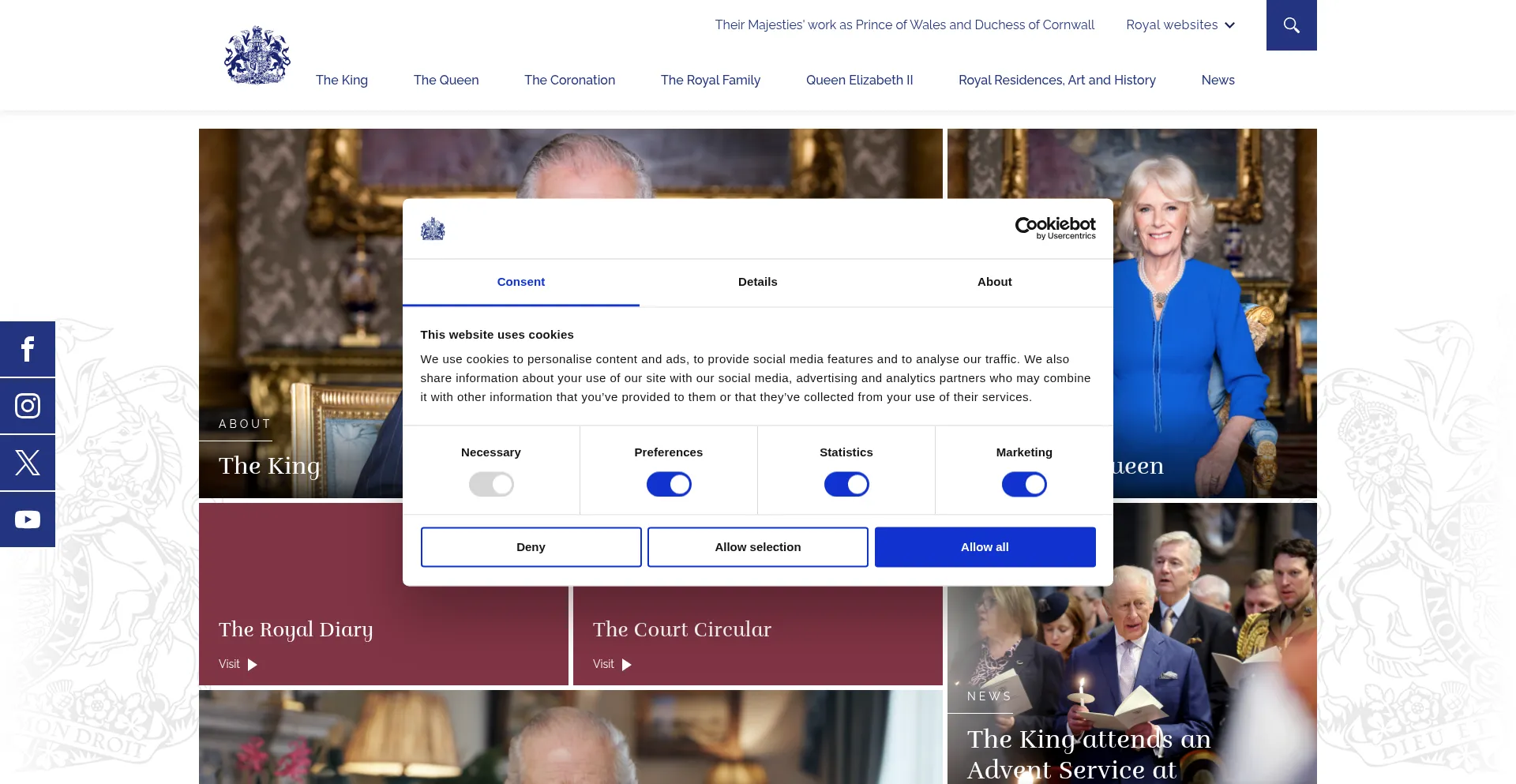Switch to the About tab
This screenshot has width=1516, height=784.
click(x=995, y=282)
